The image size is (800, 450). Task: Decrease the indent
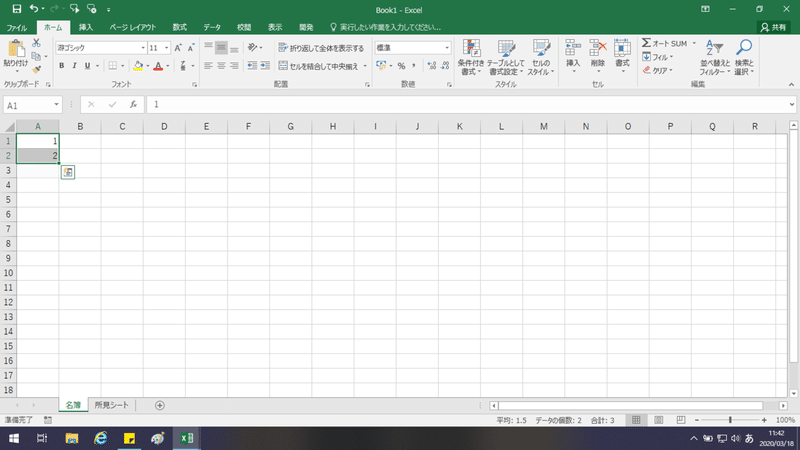click(252, 66)
